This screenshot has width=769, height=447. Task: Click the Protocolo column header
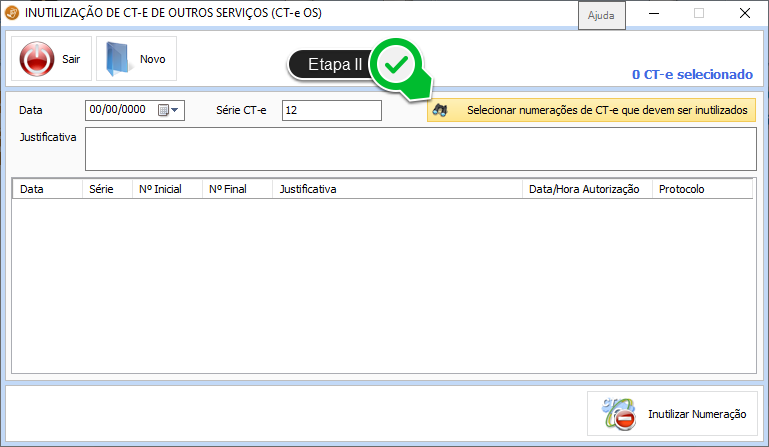point(700,189)
